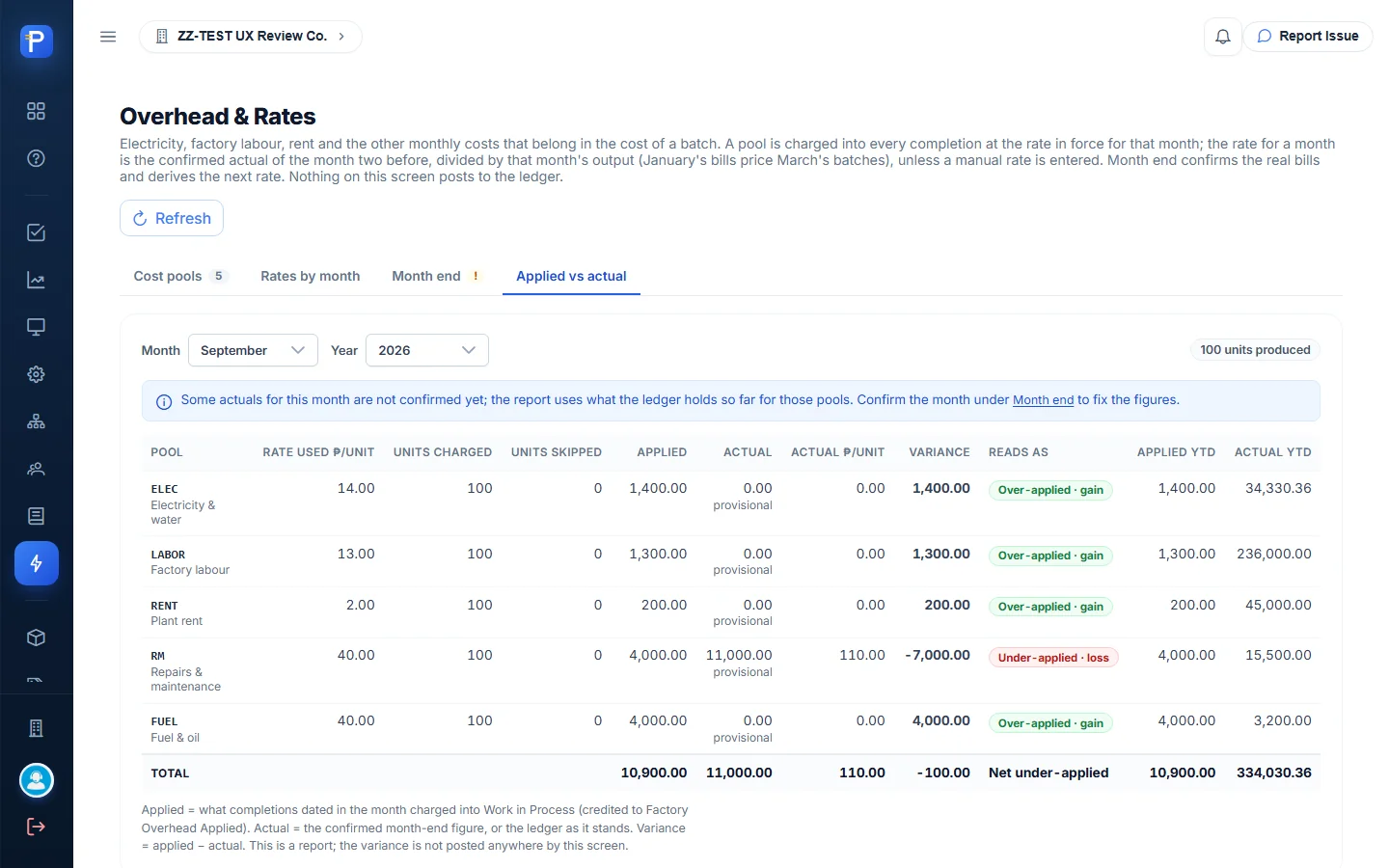Open the document list icon in sidebar
1389x868 pixels.
point(36,516)
